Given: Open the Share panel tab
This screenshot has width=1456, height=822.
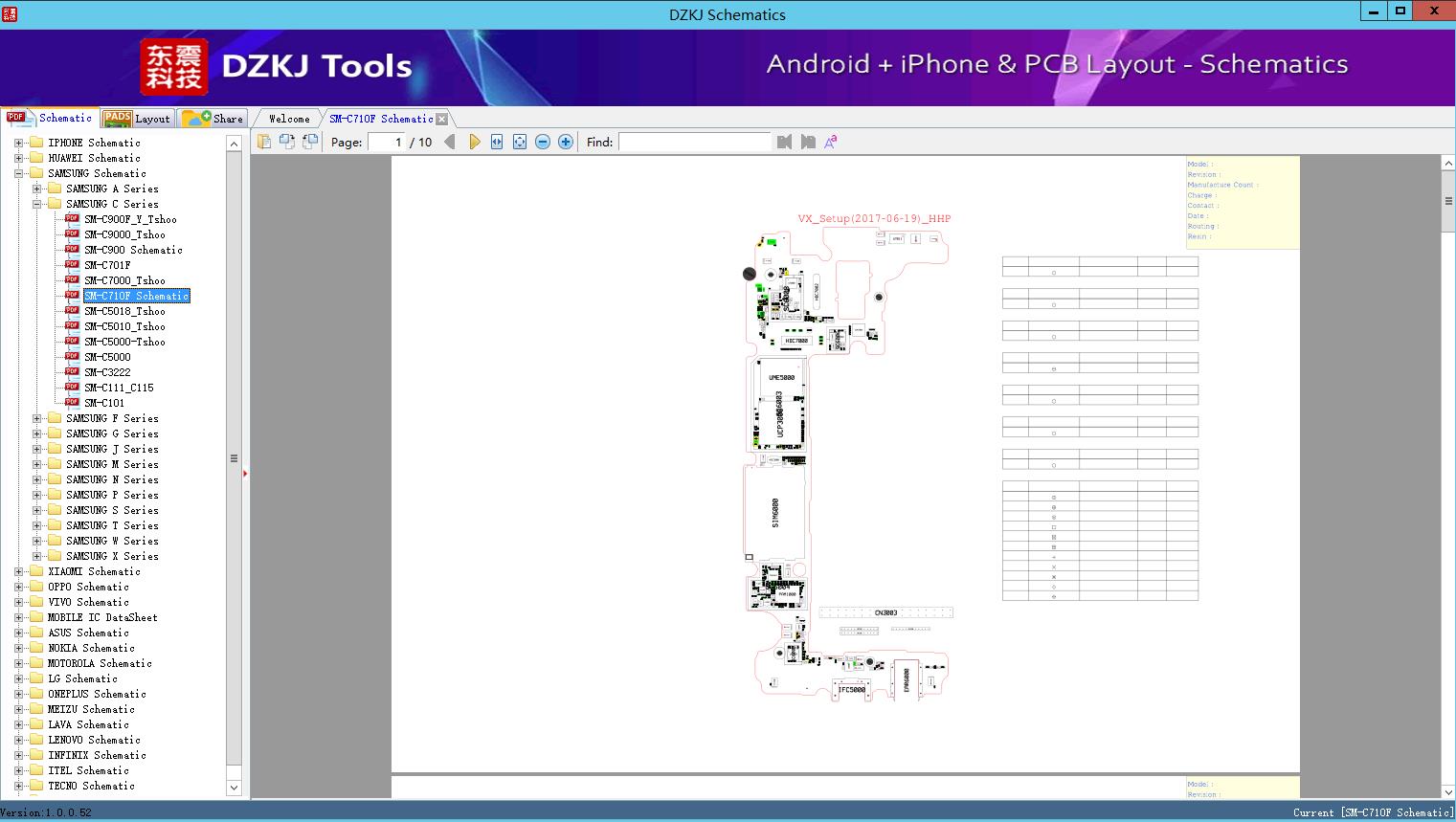Looking at the screenshot, I should coord(213,119).
